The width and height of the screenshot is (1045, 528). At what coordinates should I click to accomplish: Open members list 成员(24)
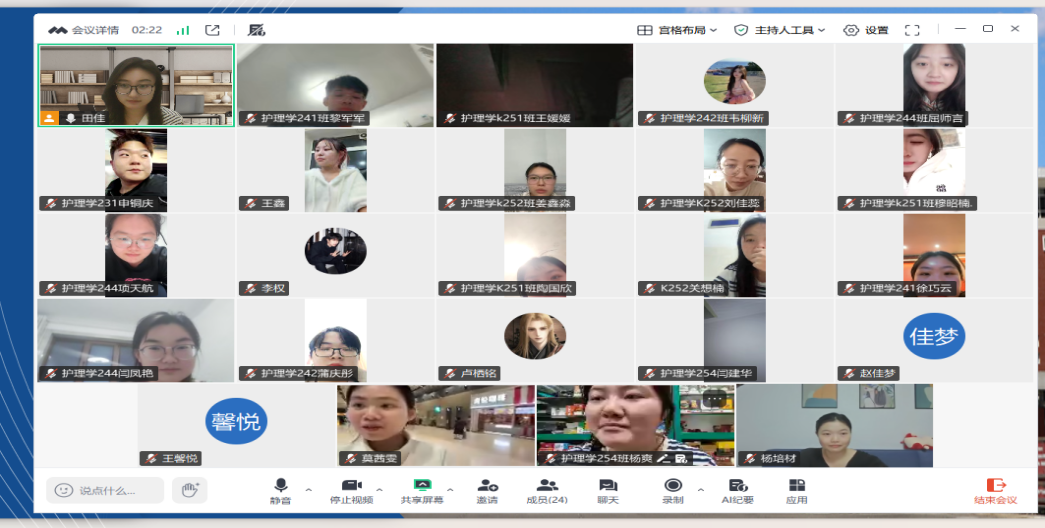click(x=547, y=490)
